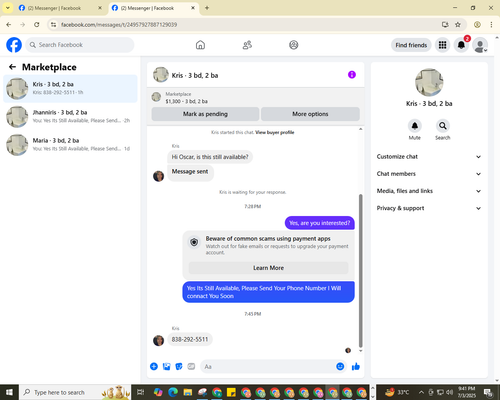Image resolution: width=500 pixels, height=400 pixels.
Task: Click the Mark as pending button
Action: coord(205,114)
